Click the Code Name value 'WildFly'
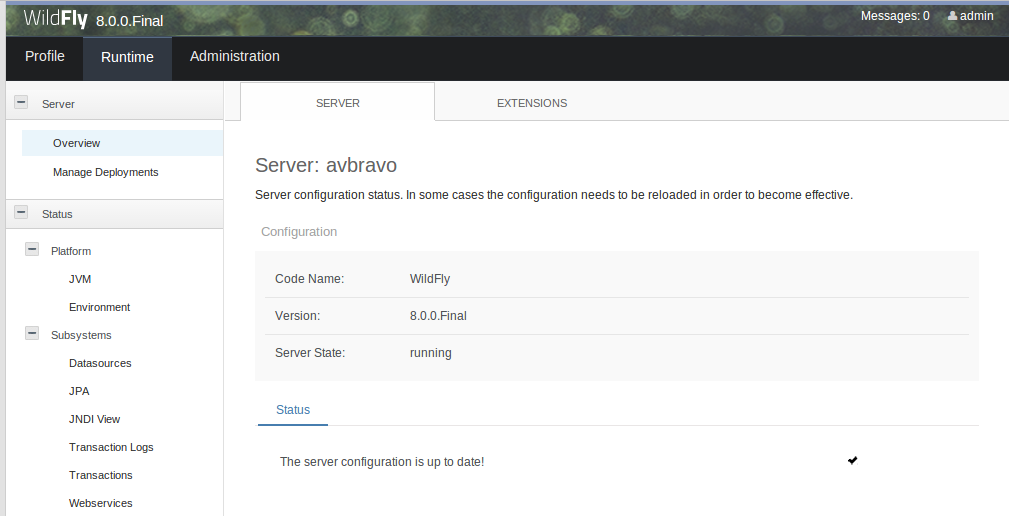Screen dimensions: 1009x516 [x=430, y=279]
